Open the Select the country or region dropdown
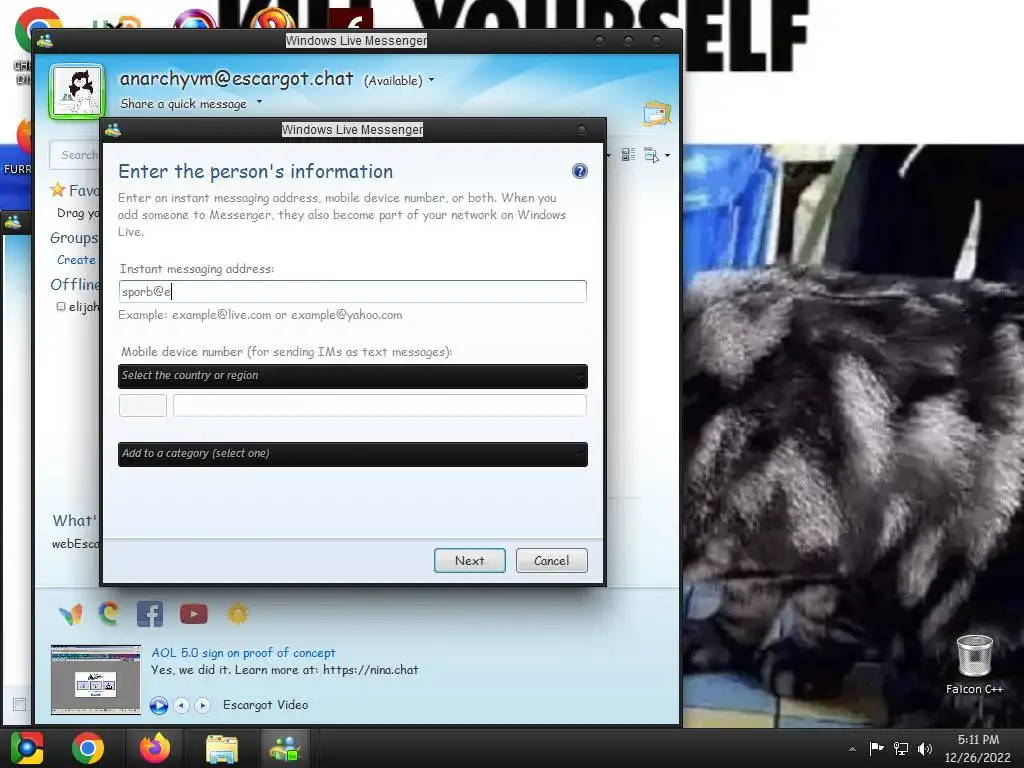This screenshot has width=1024, height=768. (353, 376)
